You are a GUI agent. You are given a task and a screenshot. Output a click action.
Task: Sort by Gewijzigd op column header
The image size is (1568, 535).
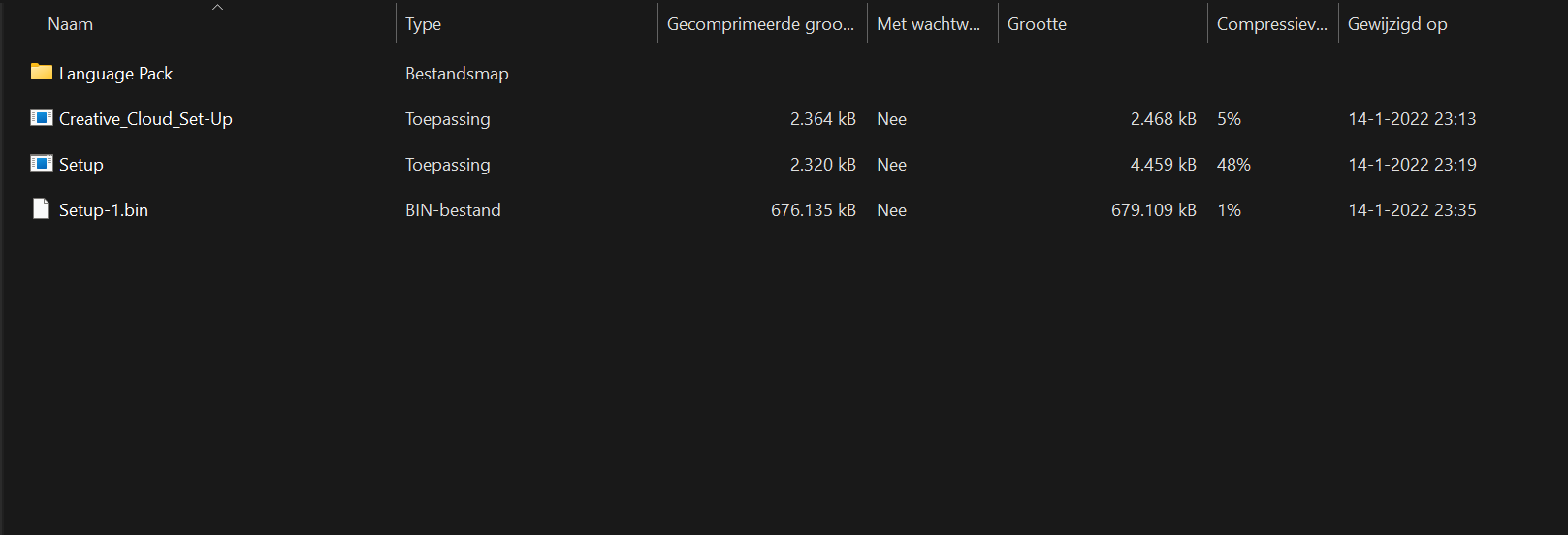point(1396,24)
